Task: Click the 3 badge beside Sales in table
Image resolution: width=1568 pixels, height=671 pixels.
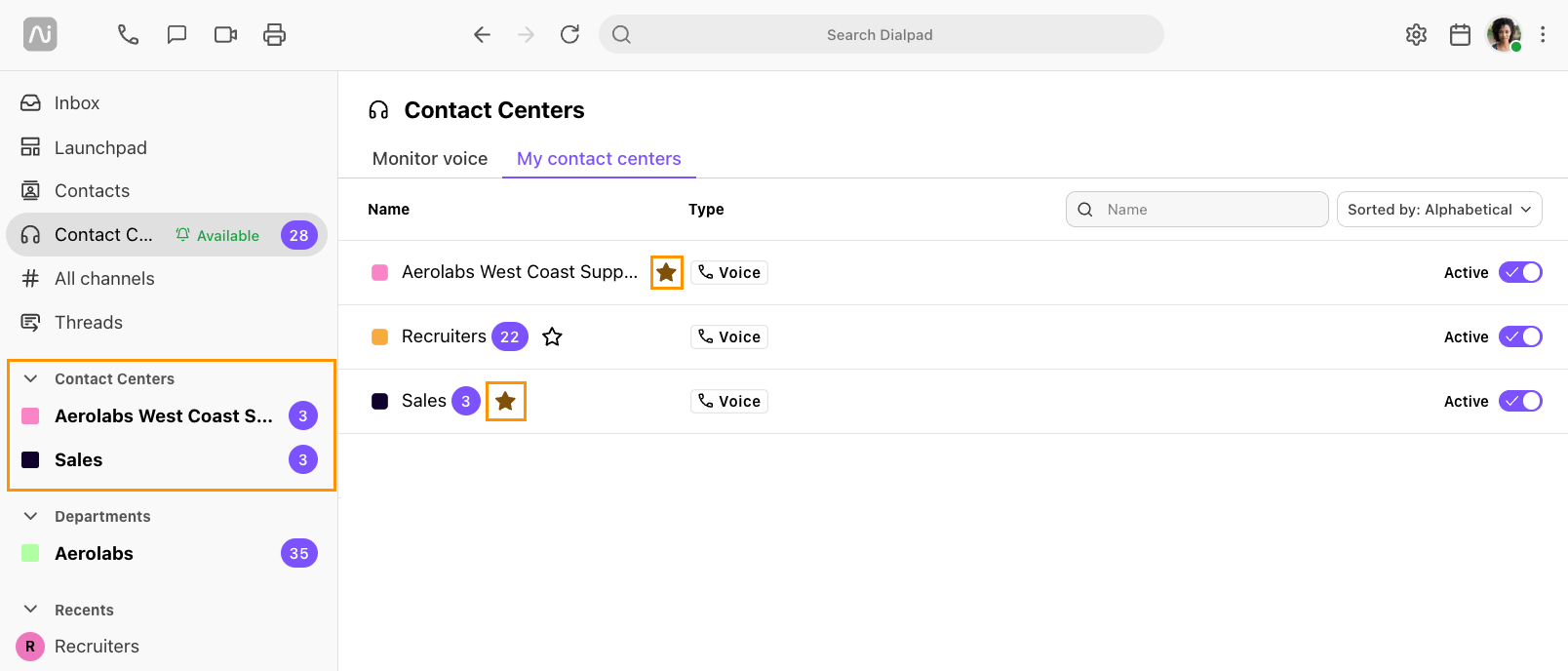Action: [x=466, y=402]
